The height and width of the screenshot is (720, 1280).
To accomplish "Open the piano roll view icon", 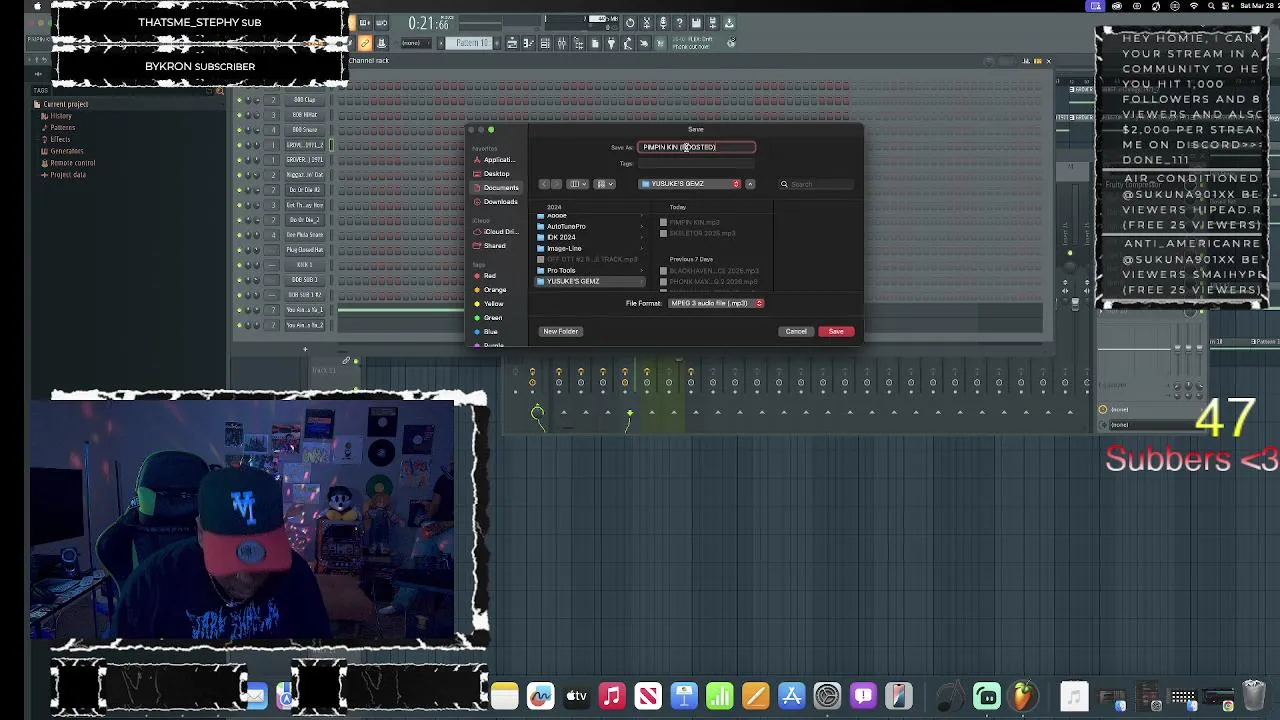I will 528,43.
